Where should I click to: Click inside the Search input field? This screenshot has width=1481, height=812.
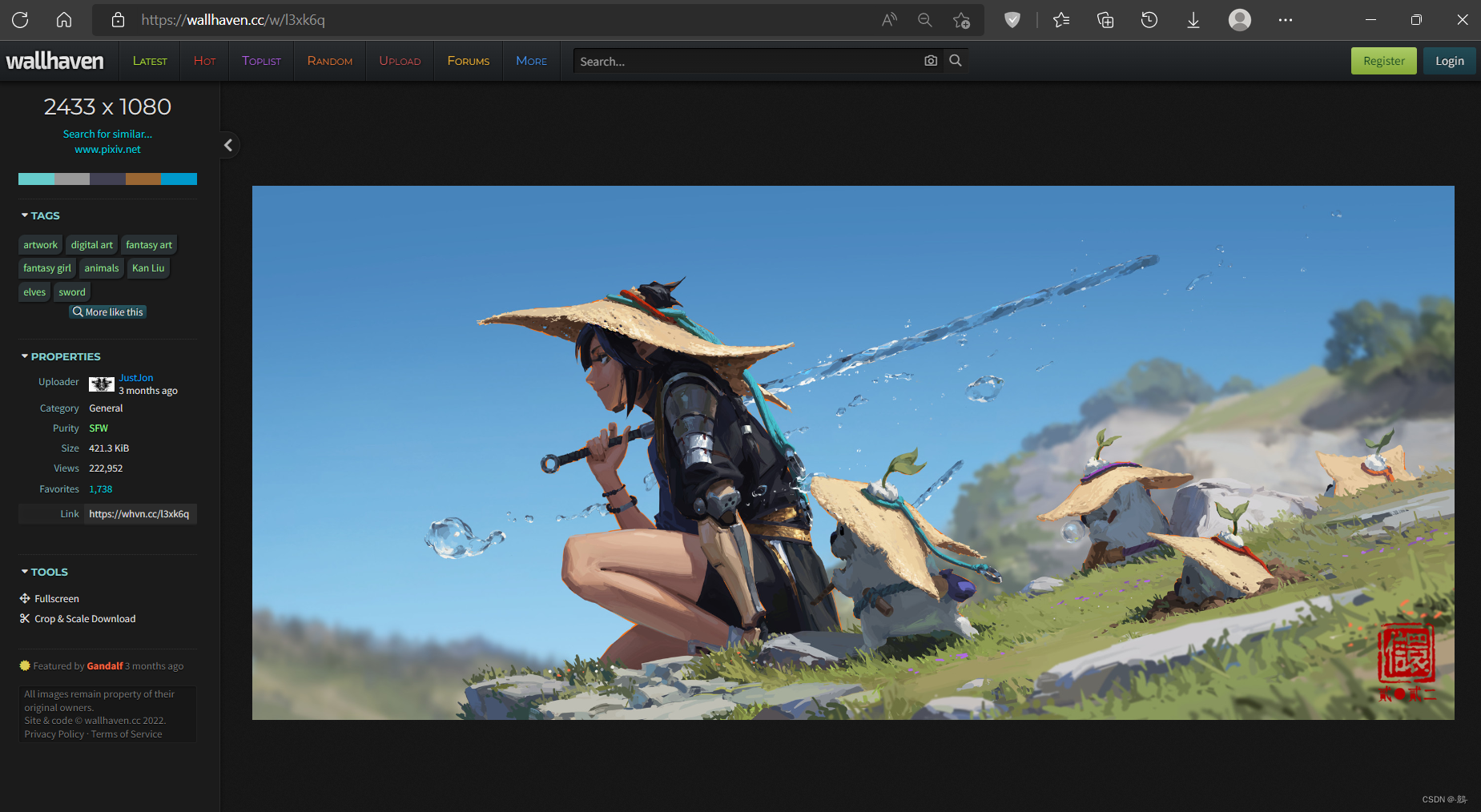click(x=745, y=61)
